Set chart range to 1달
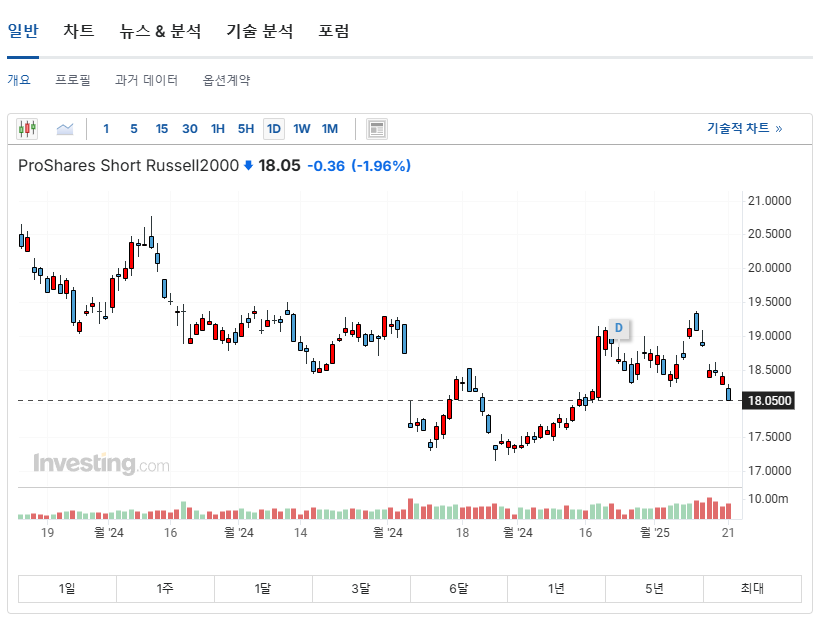The height and width of the screenshot is (629, 819). tap(263, 589)
